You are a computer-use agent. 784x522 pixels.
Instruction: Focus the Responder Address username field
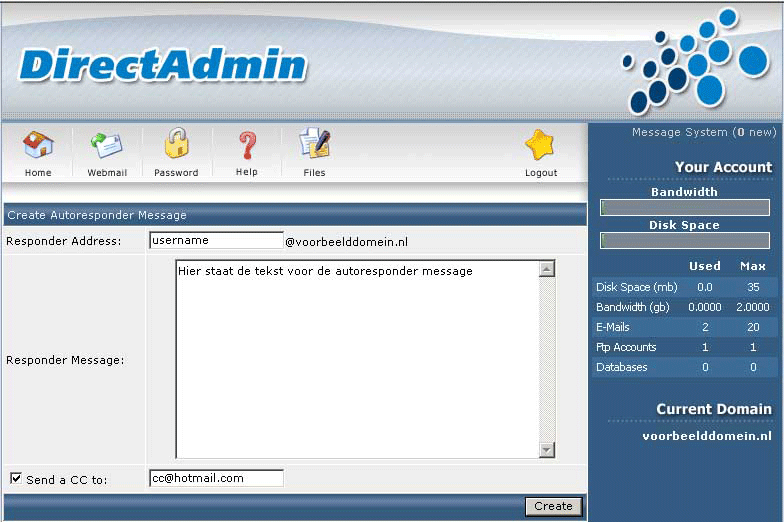click(x=216, y=240)
